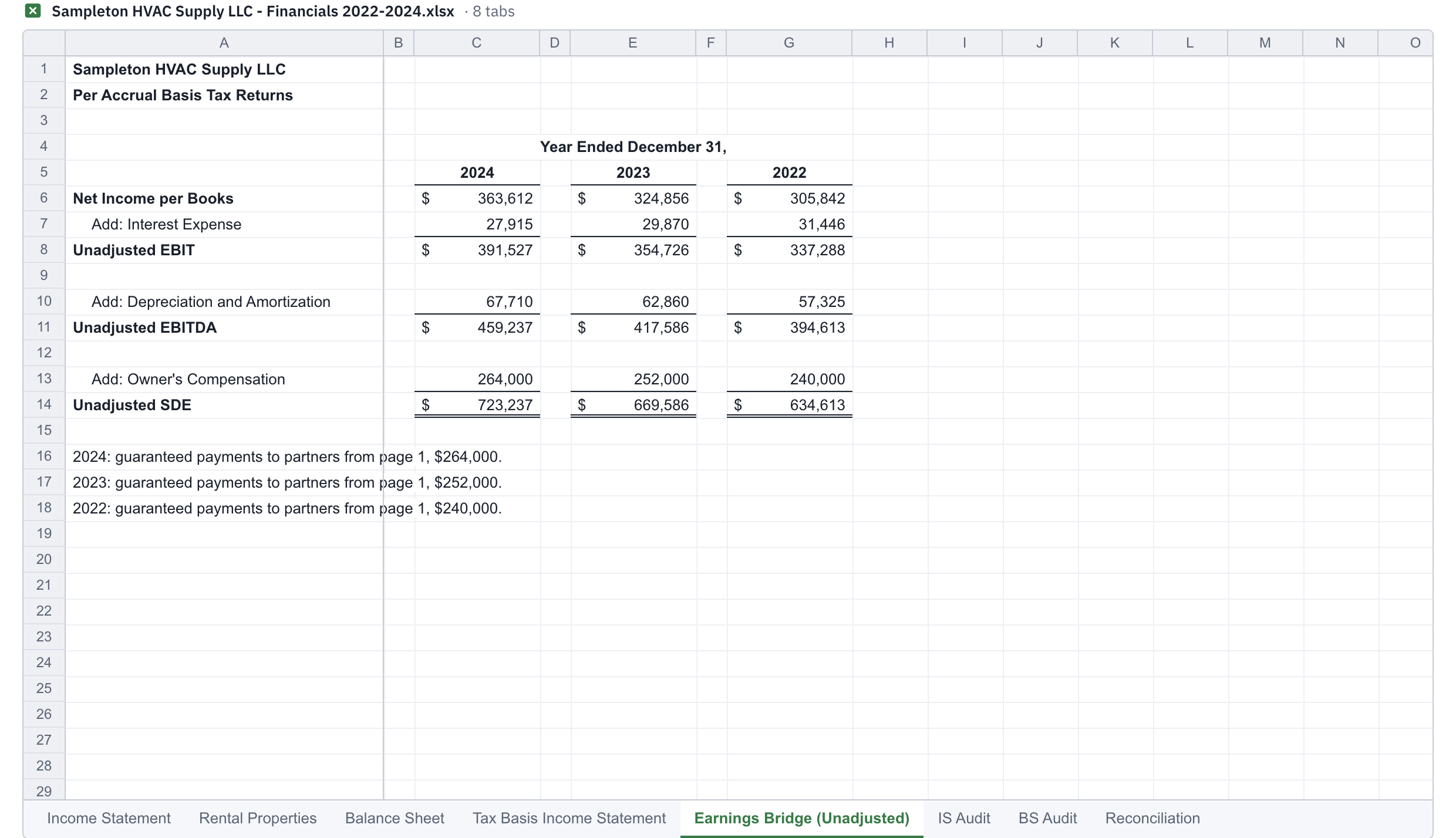Image resolution: width=1456 pixels, height=838 pixels.
Task: Switch to the Rental Properties tab
Action: pos(258,818)
